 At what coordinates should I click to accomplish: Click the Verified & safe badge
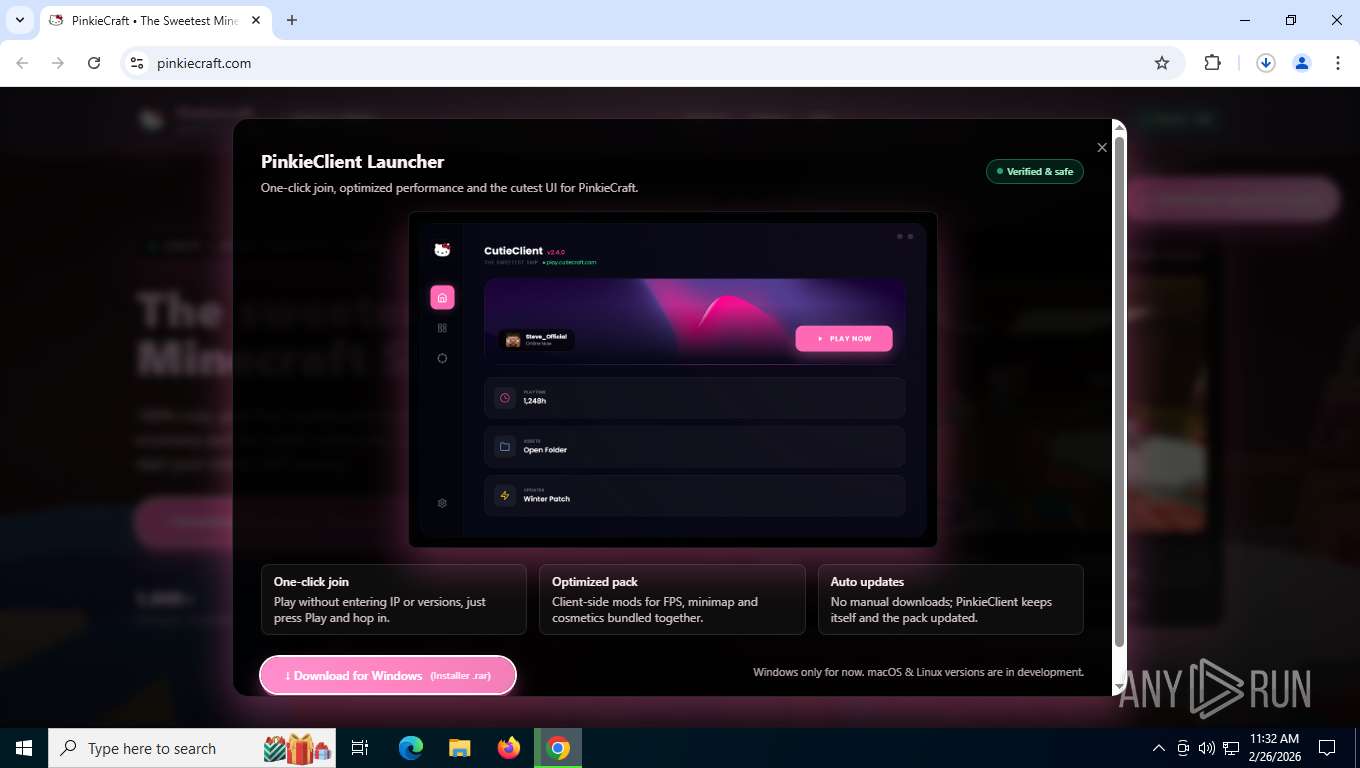[x=1035, y=172]
